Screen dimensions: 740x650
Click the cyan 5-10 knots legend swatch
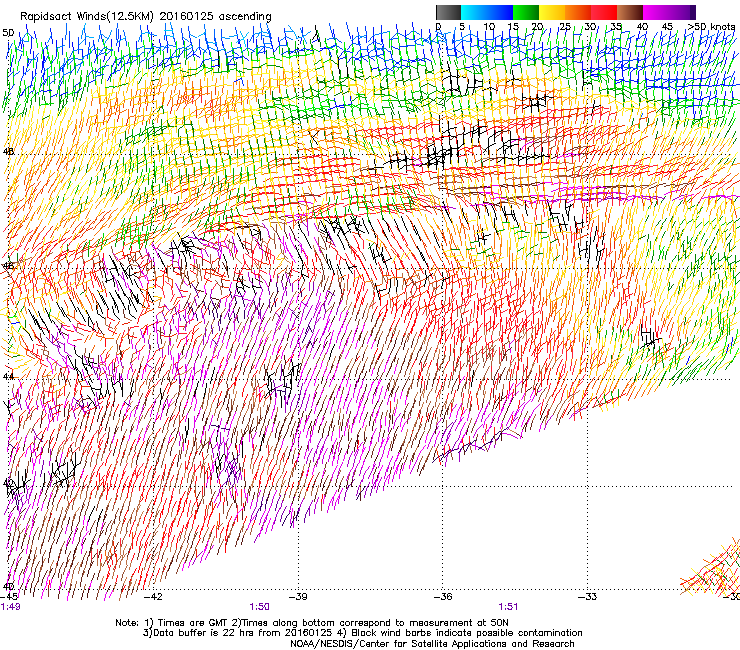(x=474, y=12)
